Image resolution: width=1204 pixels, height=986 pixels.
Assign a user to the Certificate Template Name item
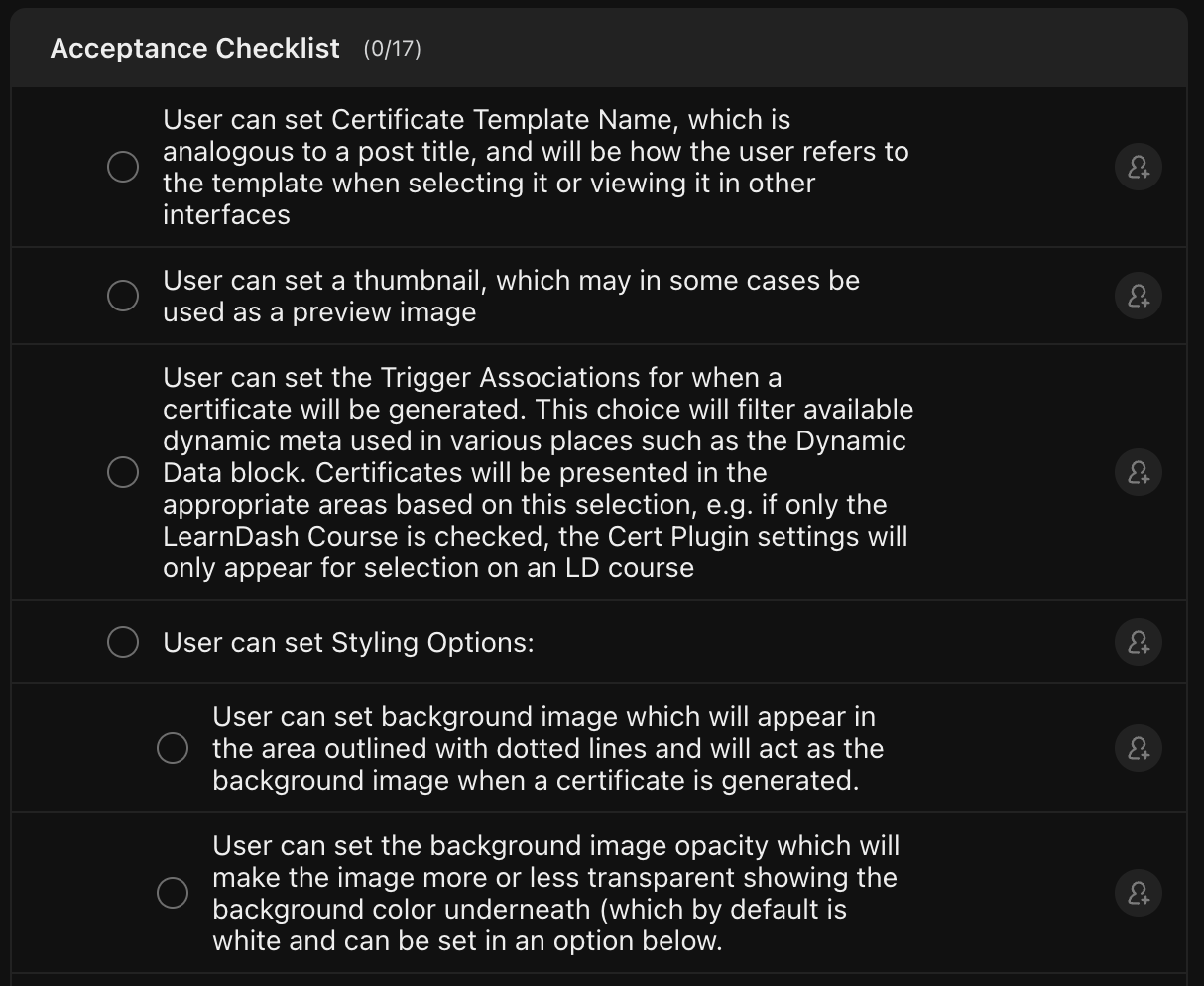(1138, 167)
